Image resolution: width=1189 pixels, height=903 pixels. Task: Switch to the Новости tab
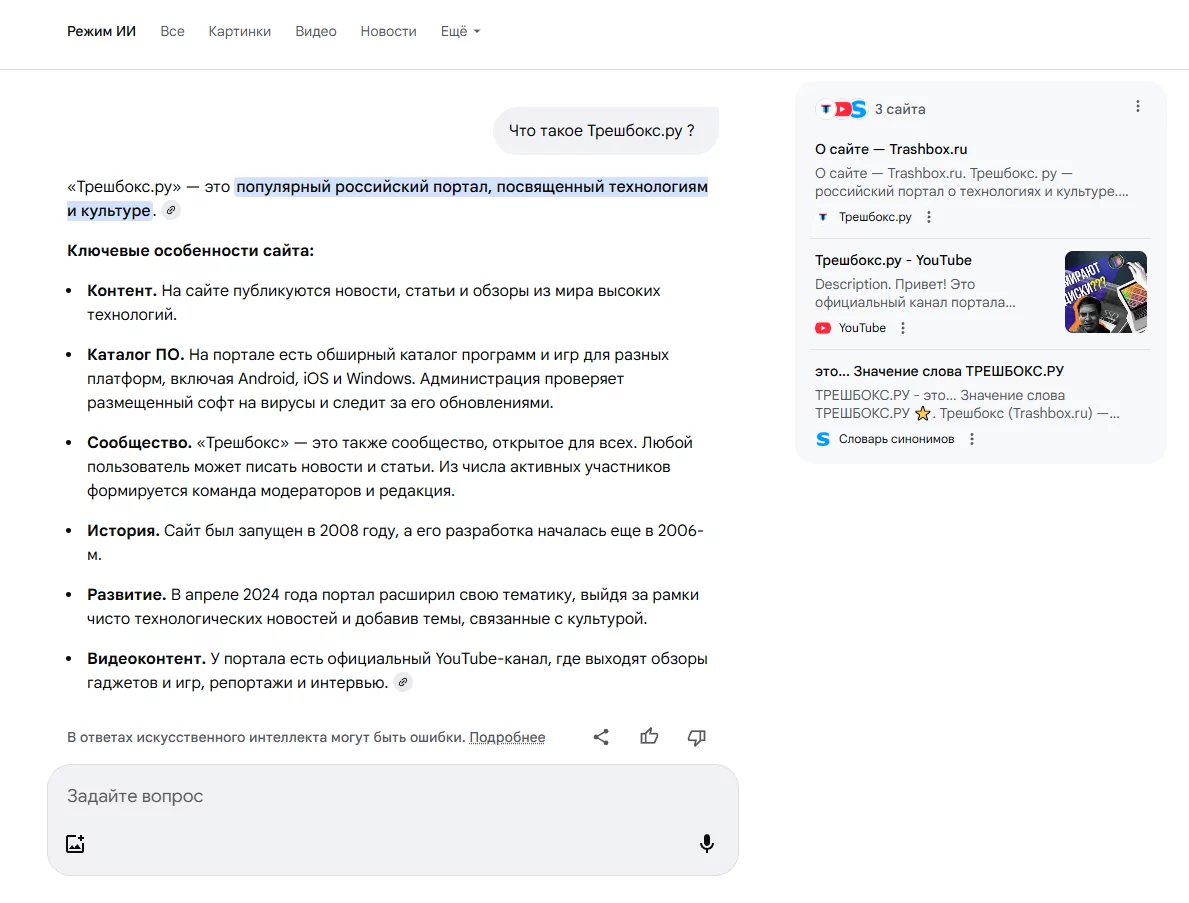click(x=388, y=31)
